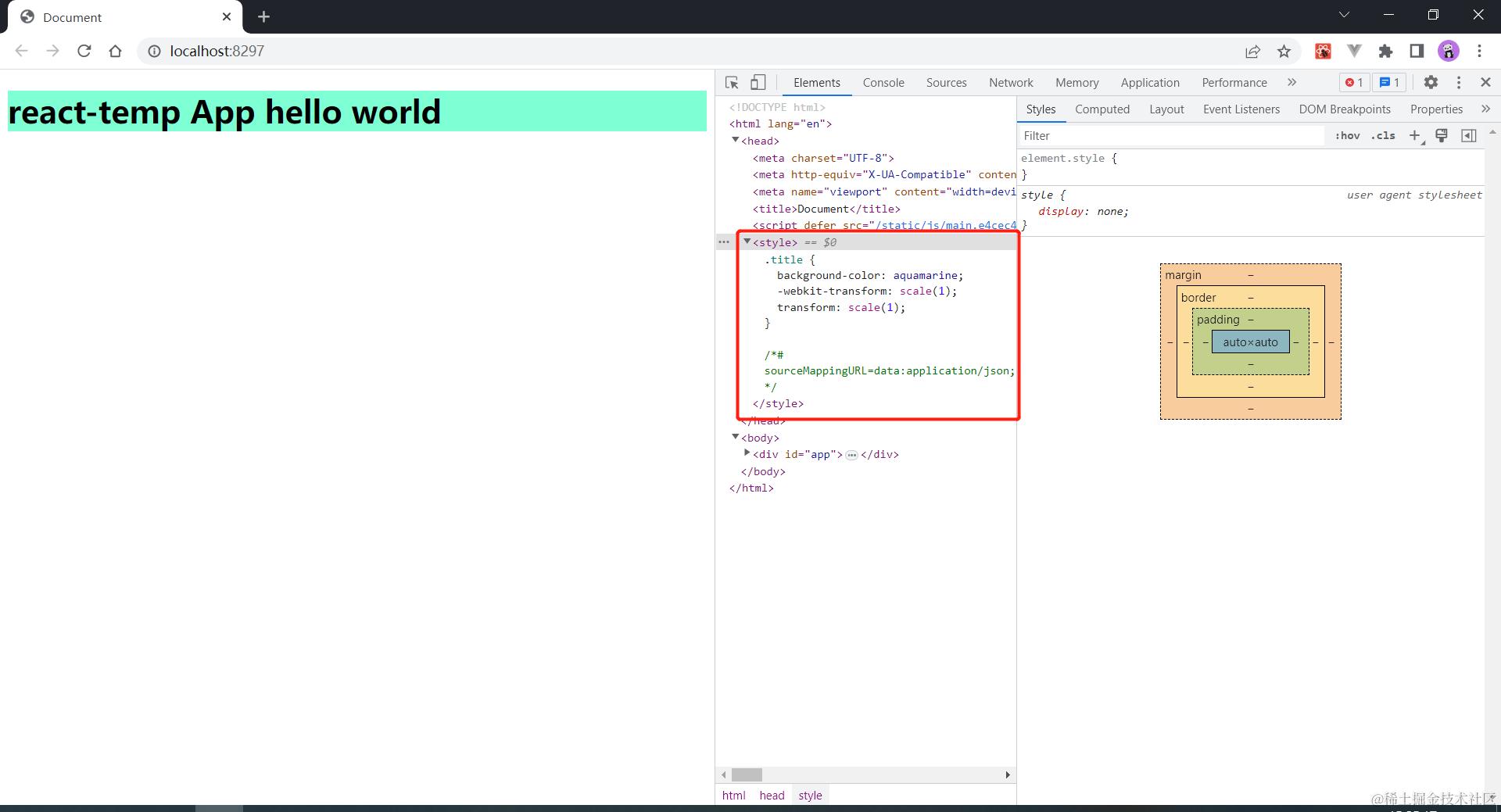Viewport: 1501px width, 812px height.
Task: Click the auto×auto content box
Action: coord(1250,342)
